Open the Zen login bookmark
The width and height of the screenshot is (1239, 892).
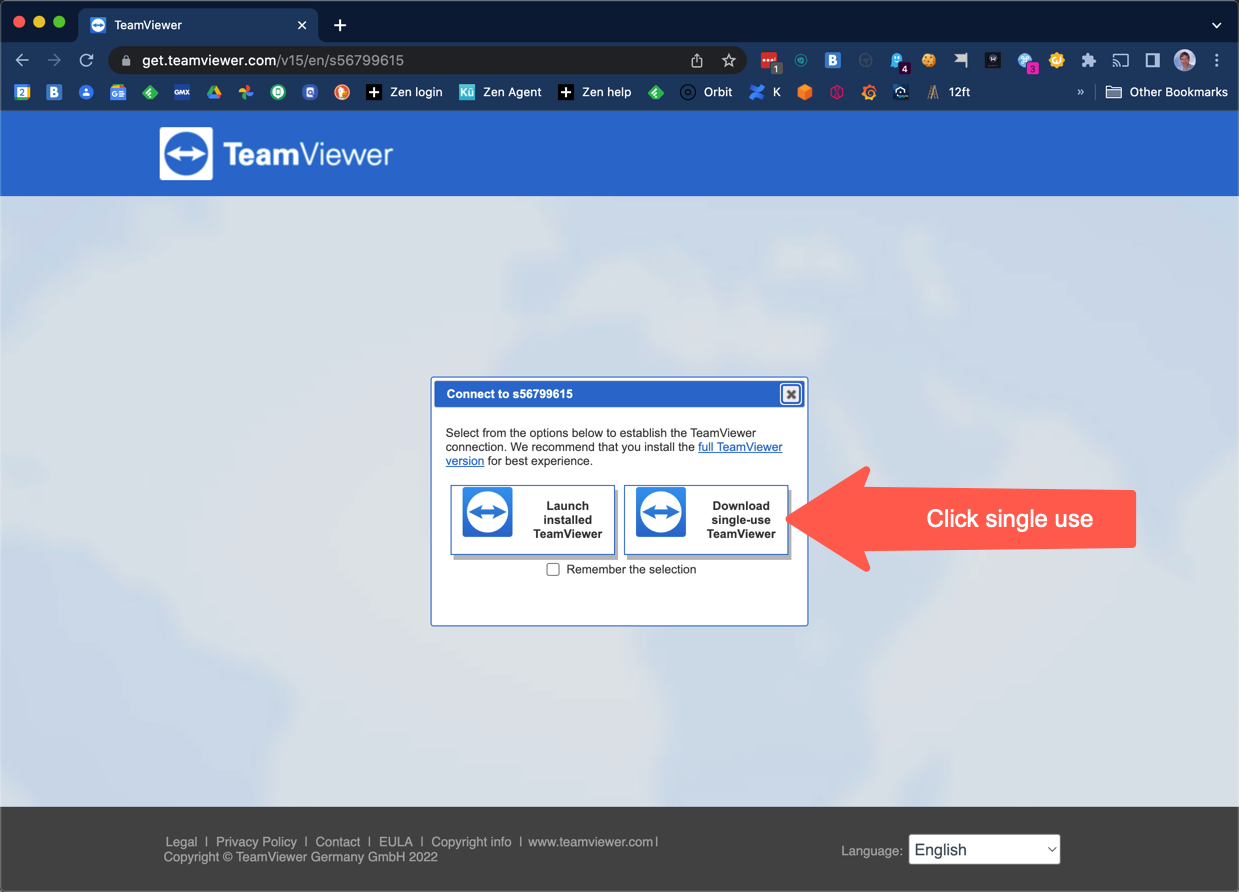[404, 92]
